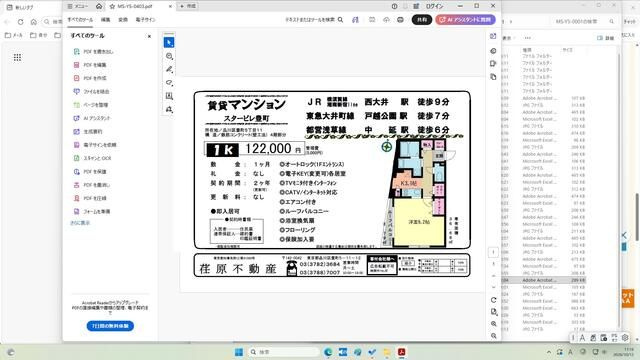Open '生成要約' generative summary tool
Screen dimensions: 640x360
(88, 132)
